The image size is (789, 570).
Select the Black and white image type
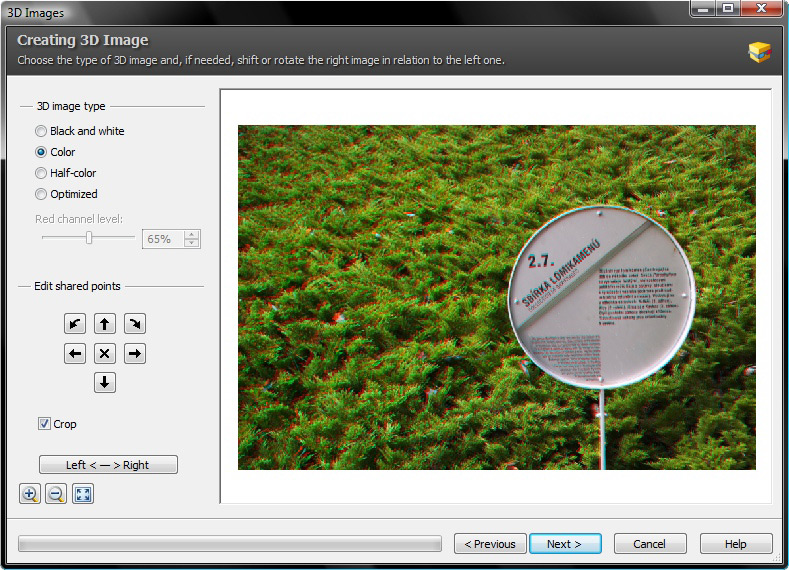pos(41,131)
